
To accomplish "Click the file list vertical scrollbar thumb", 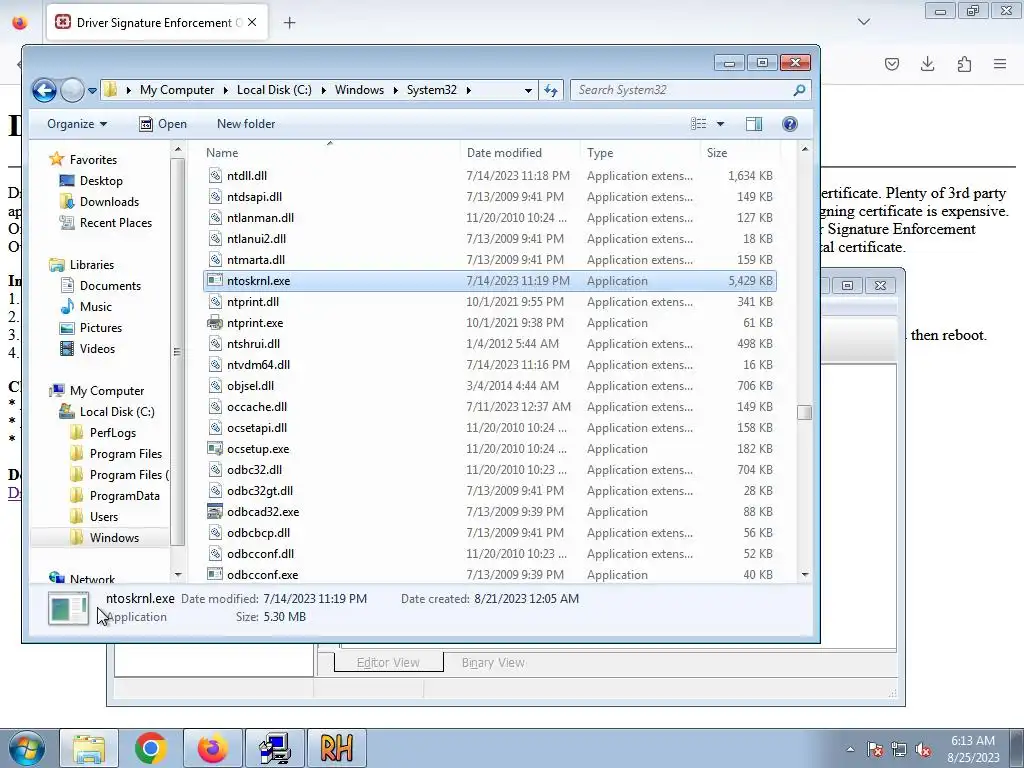I will (805, 413).
